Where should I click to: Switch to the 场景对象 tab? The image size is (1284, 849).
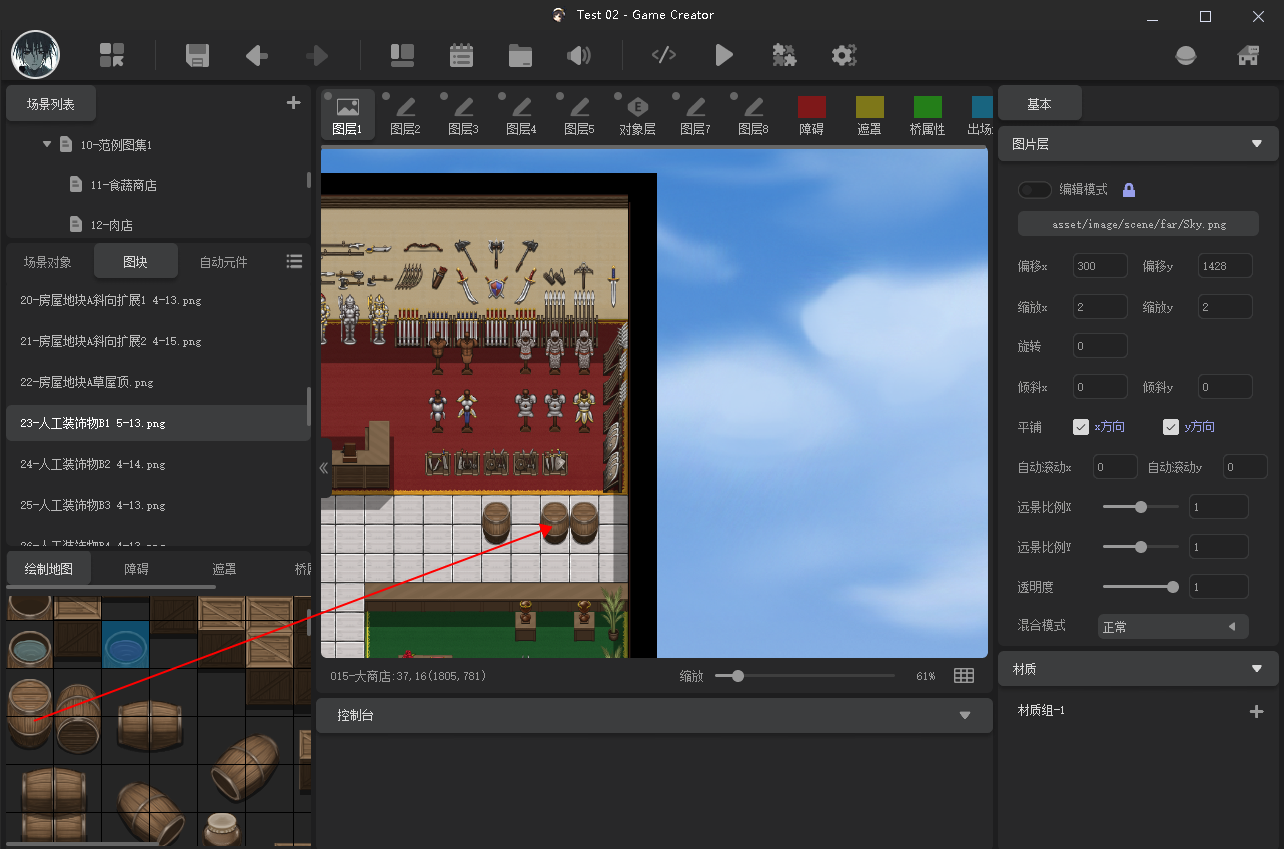click(48, 262)
